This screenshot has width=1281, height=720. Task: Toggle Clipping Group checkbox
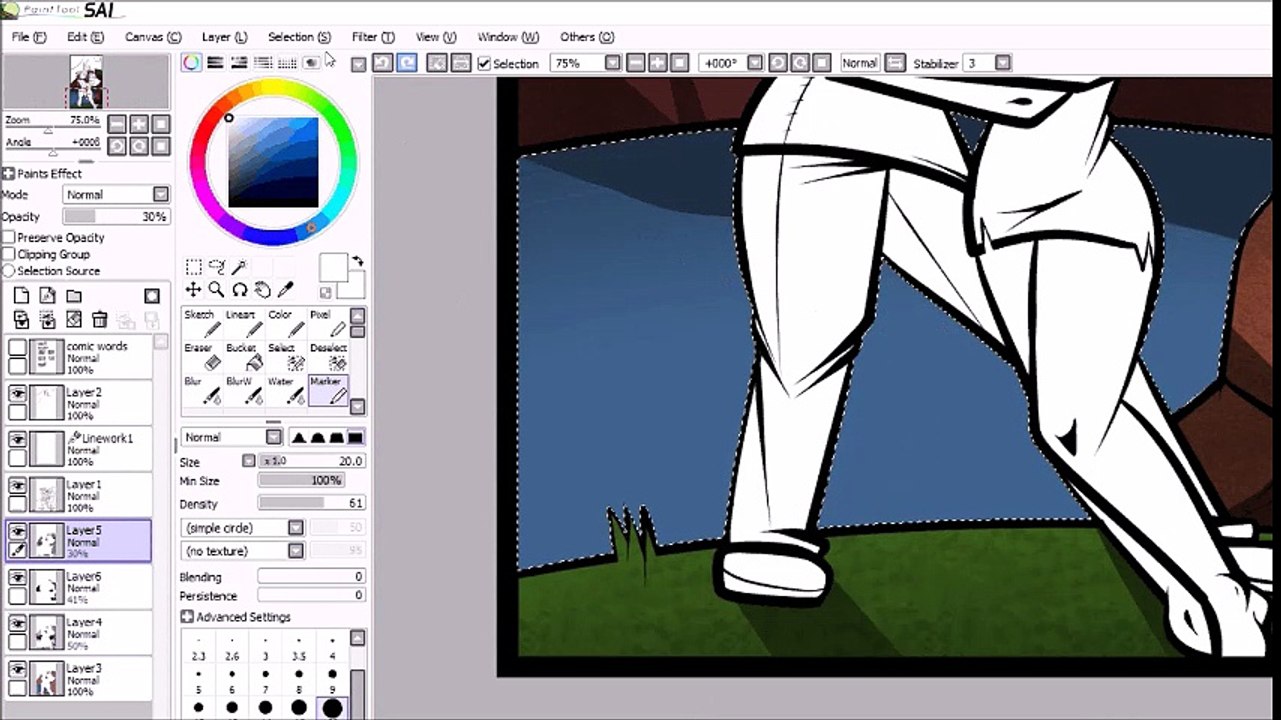pos(9,254)
